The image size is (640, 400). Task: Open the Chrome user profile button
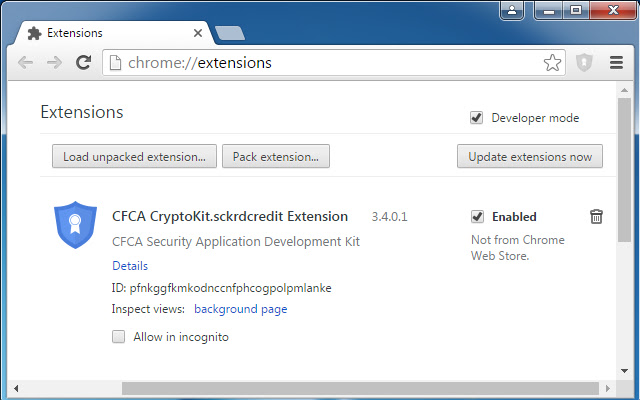512,10
